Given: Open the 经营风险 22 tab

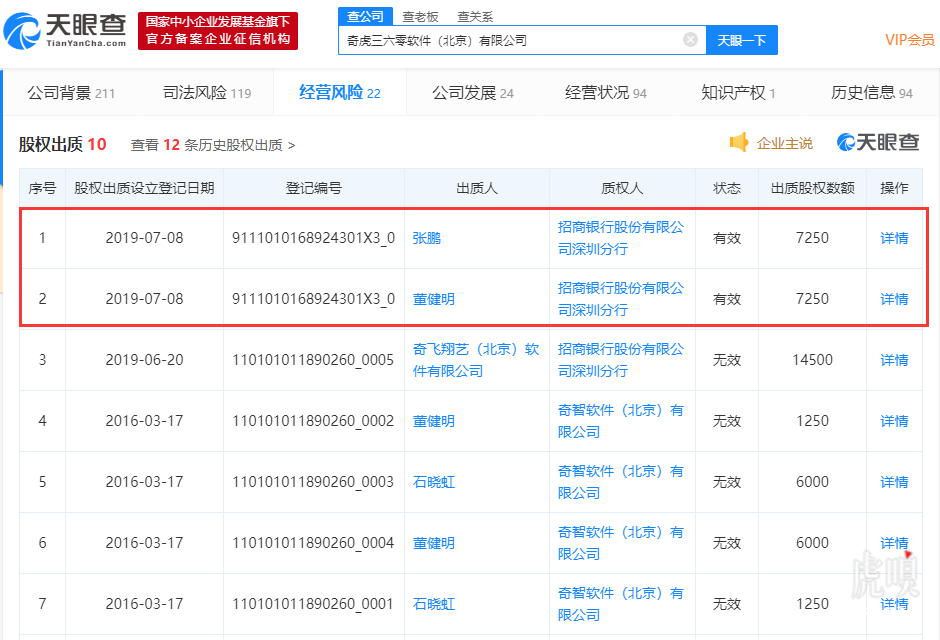Looking at the screenshot, I should [339, 93].
